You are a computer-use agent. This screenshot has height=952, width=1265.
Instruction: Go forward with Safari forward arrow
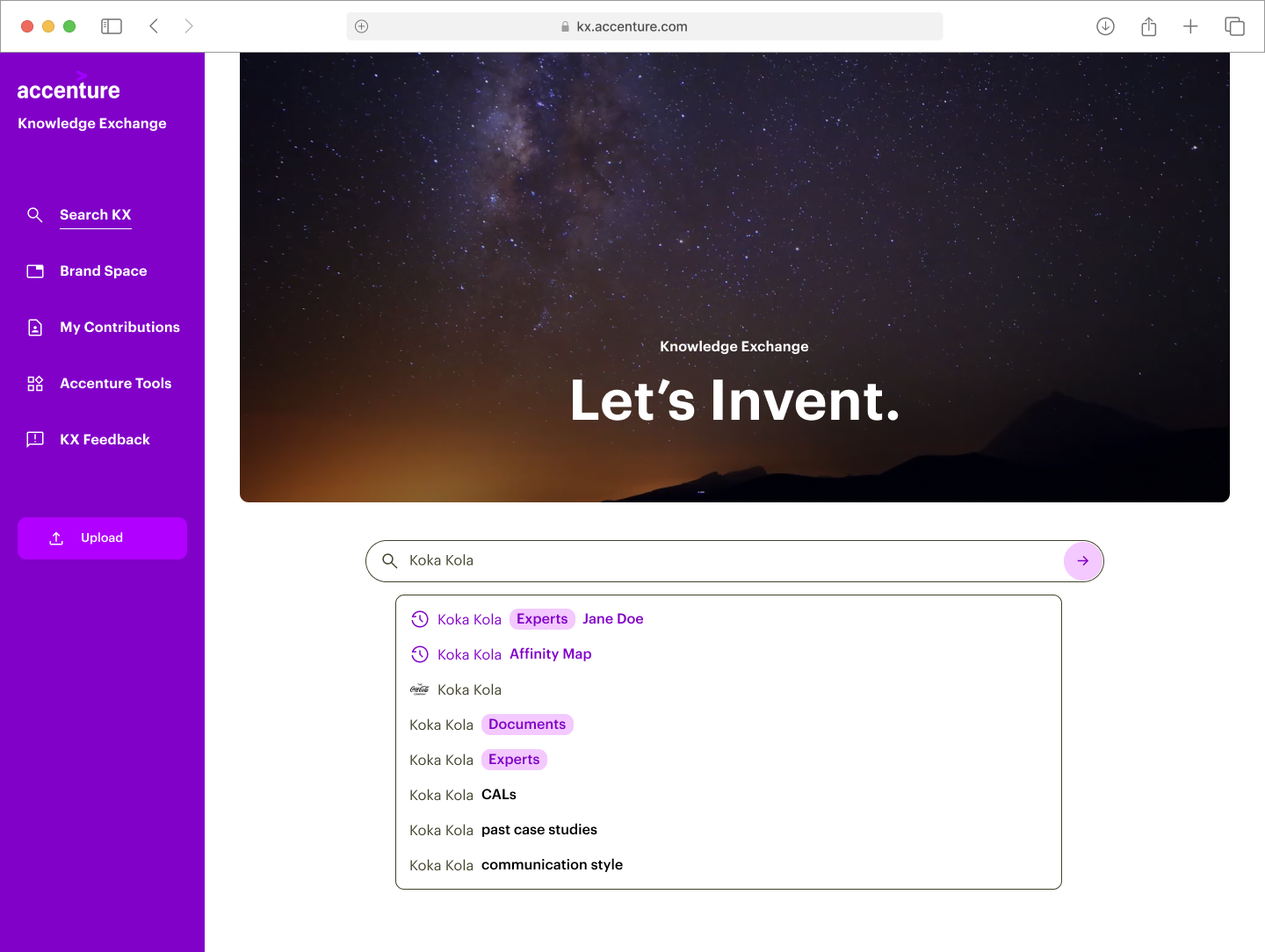(x=188, y=26)
